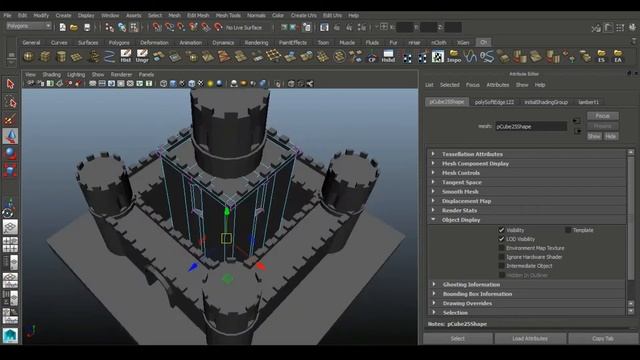Click the Impo shelf folder icon
Image resolution: width=640 pixels, height=360 pixels.
tap(454, 56)
